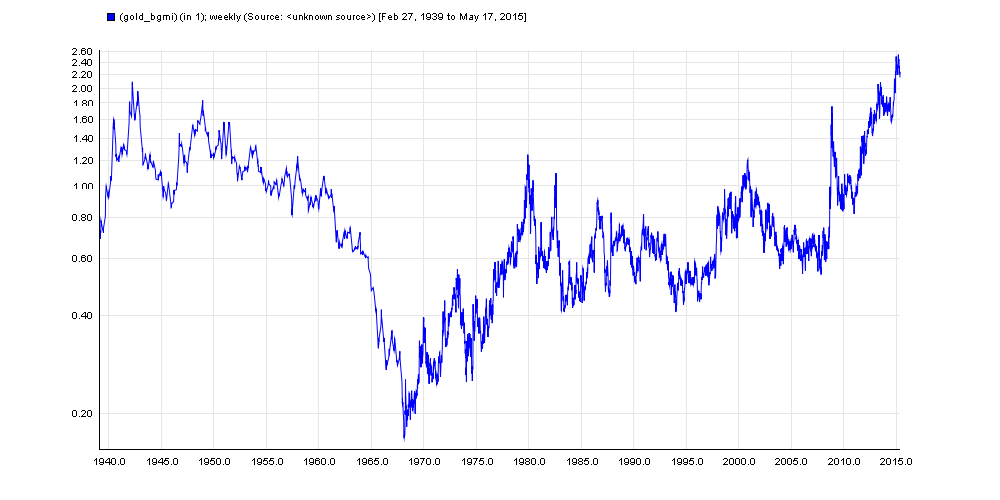Click the x-axis label 1965.0
The width and height of the screenshot is (1000, 500).
point(371,462)
